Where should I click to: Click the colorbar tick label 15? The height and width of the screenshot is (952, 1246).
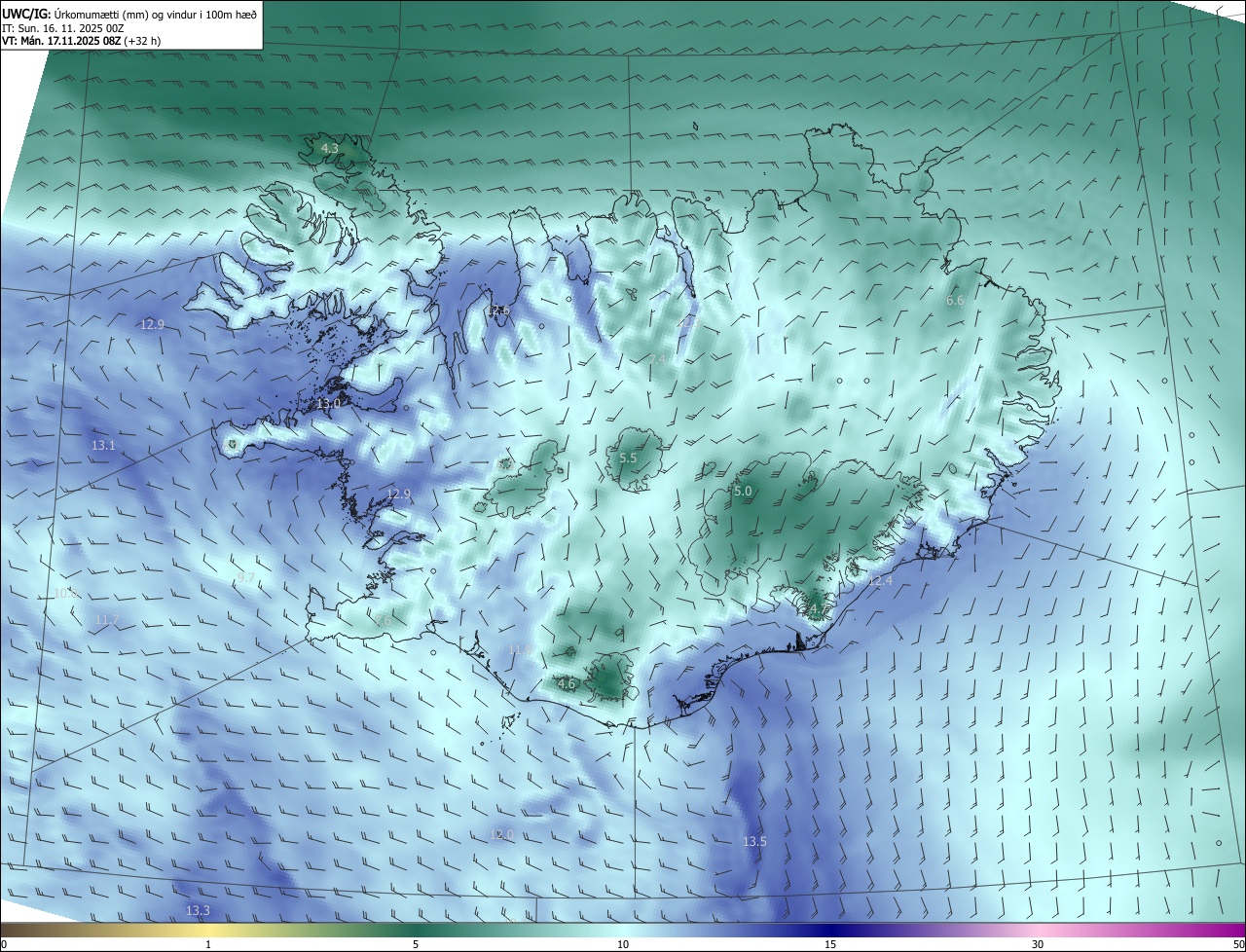pyautogui.click(x=830, y=944)
